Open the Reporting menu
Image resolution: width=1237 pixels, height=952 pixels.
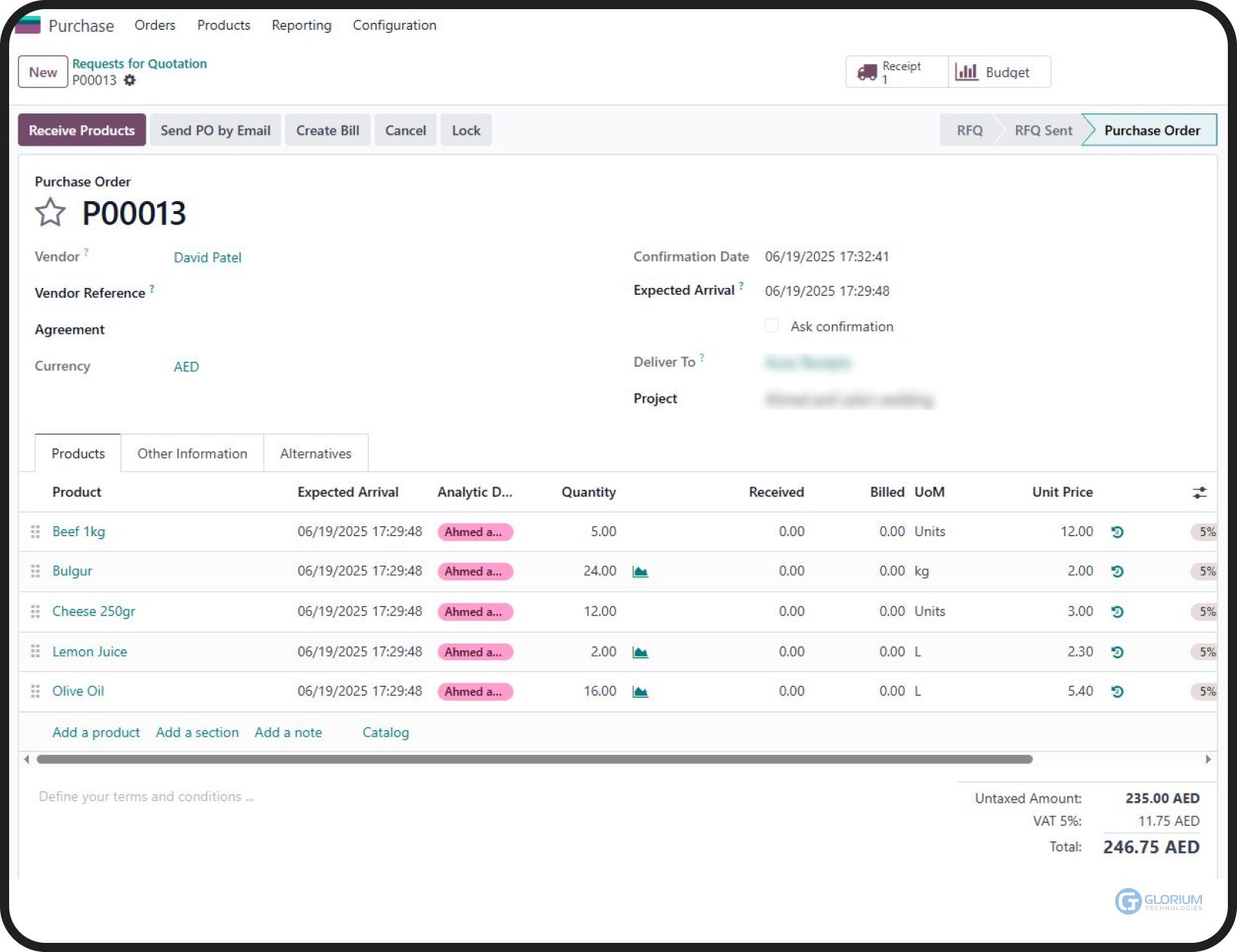301,25
